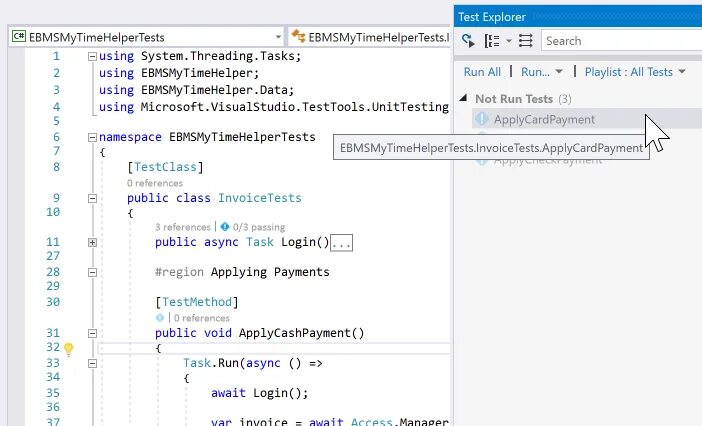Viewport: 702px width, 426px height.
Task: Click the Run... link
Action: pos(535,72)
